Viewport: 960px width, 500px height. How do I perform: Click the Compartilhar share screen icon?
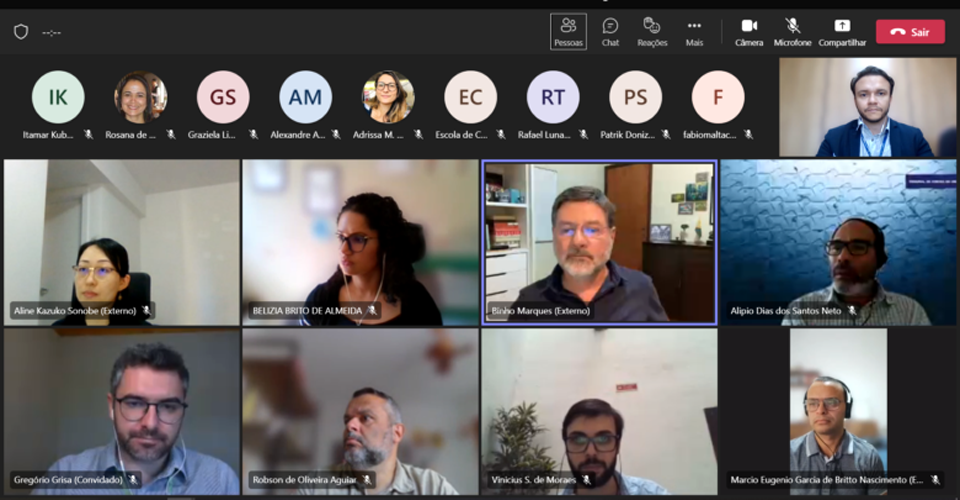pos(842,31)
